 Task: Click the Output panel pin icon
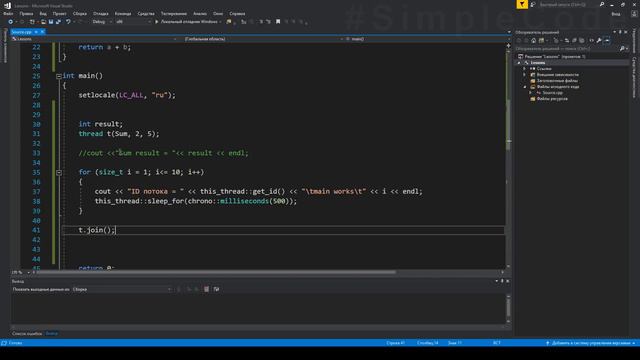click(x=502, y=281)
